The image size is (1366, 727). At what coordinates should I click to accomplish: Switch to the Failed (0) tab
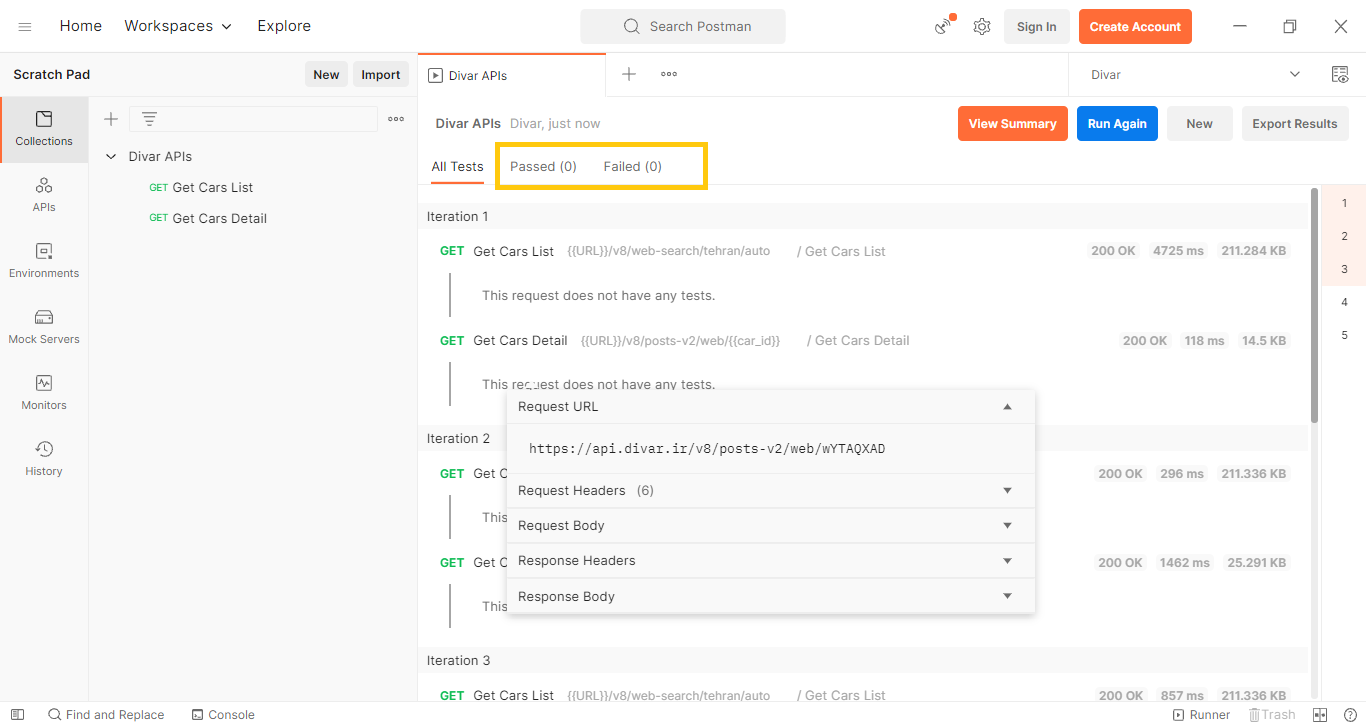pos(633,167)
